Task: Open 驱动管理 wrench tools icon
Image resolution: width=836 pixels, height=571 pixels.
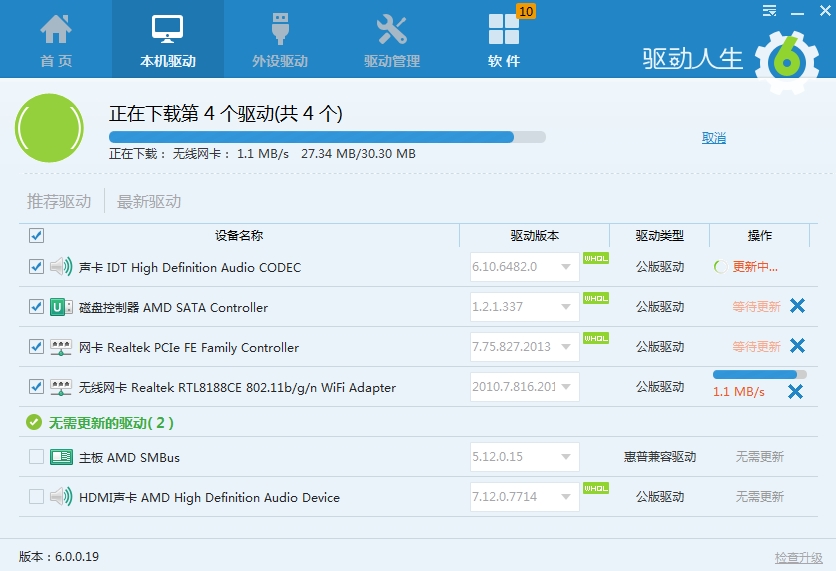Action: click(391, 30)
